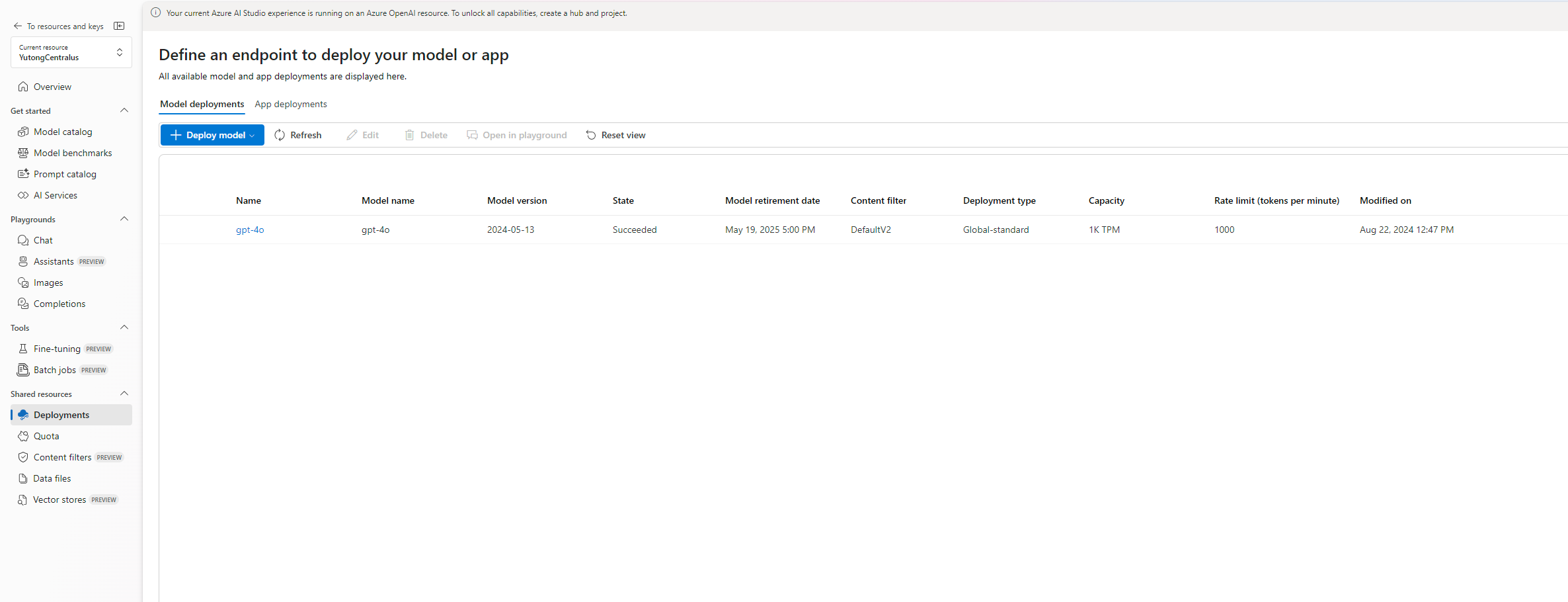Sort by the Capacity column header

point(1106,200)
